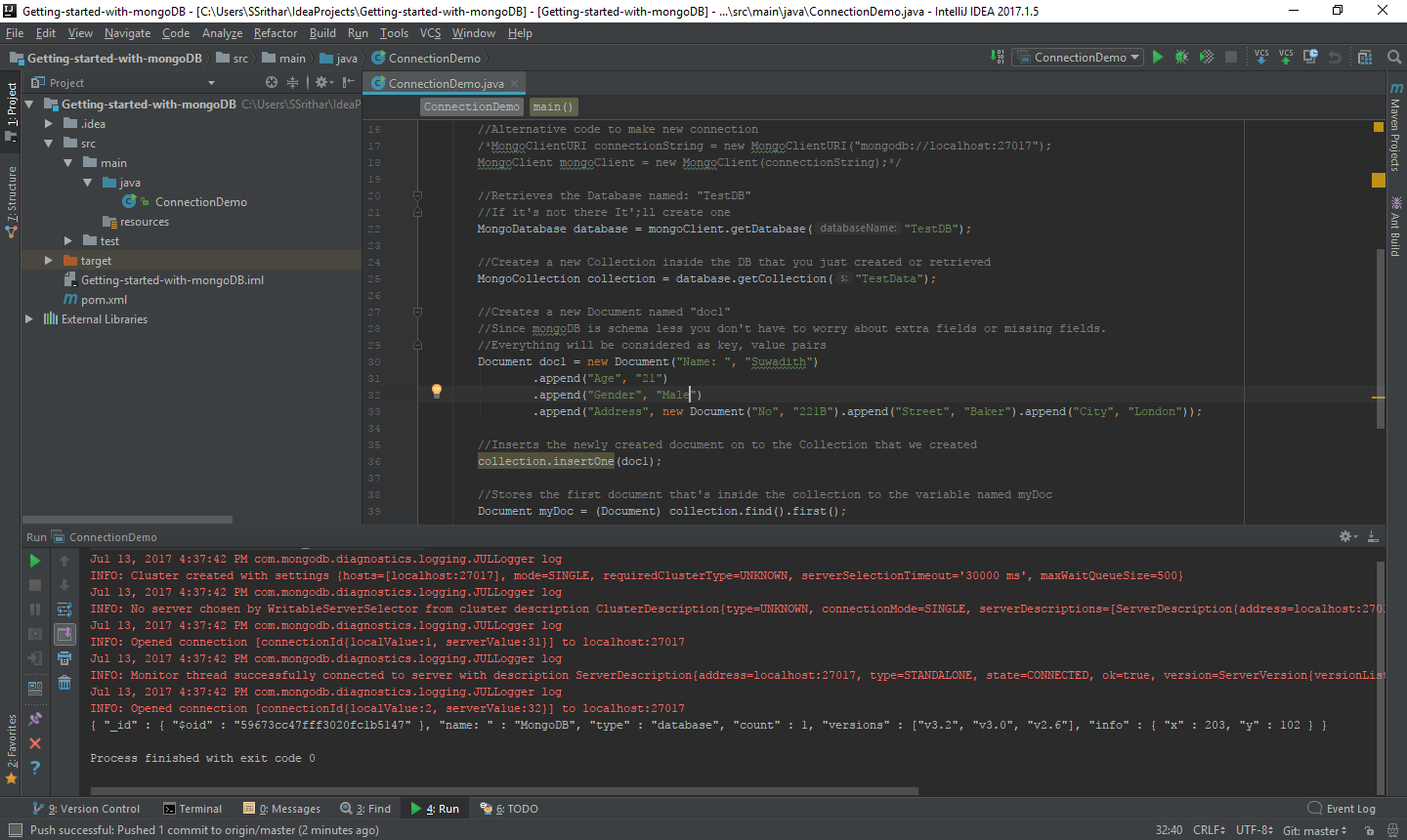Toggle soft-wrap in Run console
Viewport: 1407px width, 840px height.
pyautogui.click(x=64, y=609)
